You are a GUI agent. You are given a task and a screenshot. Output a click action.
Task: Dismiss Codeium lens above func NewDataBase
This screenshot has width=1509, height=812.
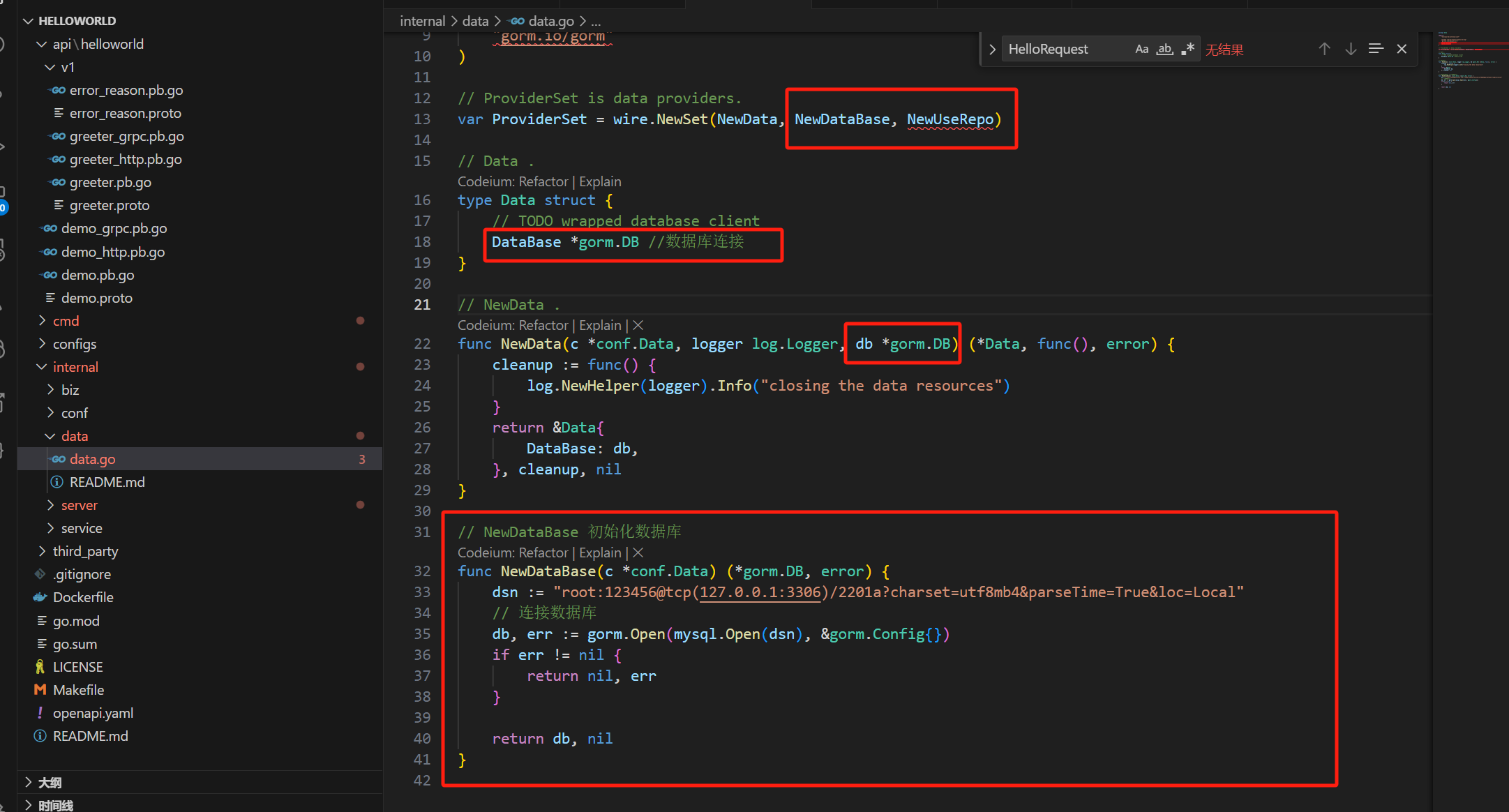(x=638, y=552)
